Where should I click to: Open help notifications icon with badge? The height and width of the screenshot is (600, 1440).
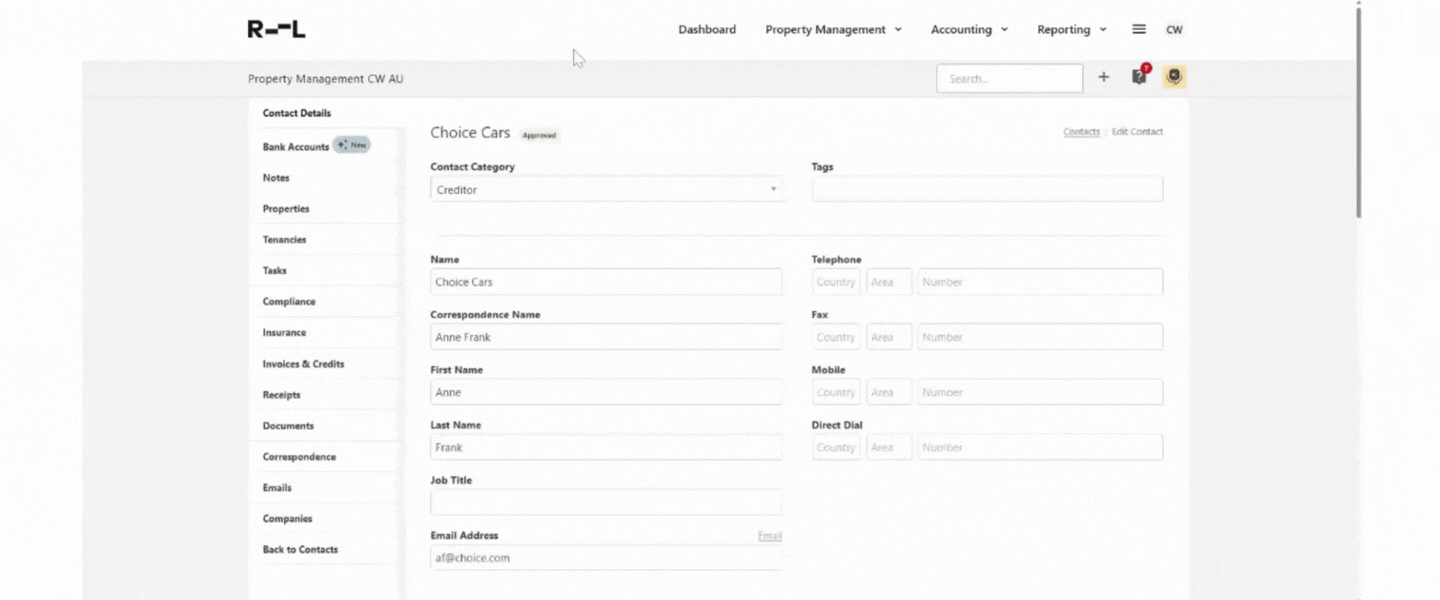pos(1139,77)
